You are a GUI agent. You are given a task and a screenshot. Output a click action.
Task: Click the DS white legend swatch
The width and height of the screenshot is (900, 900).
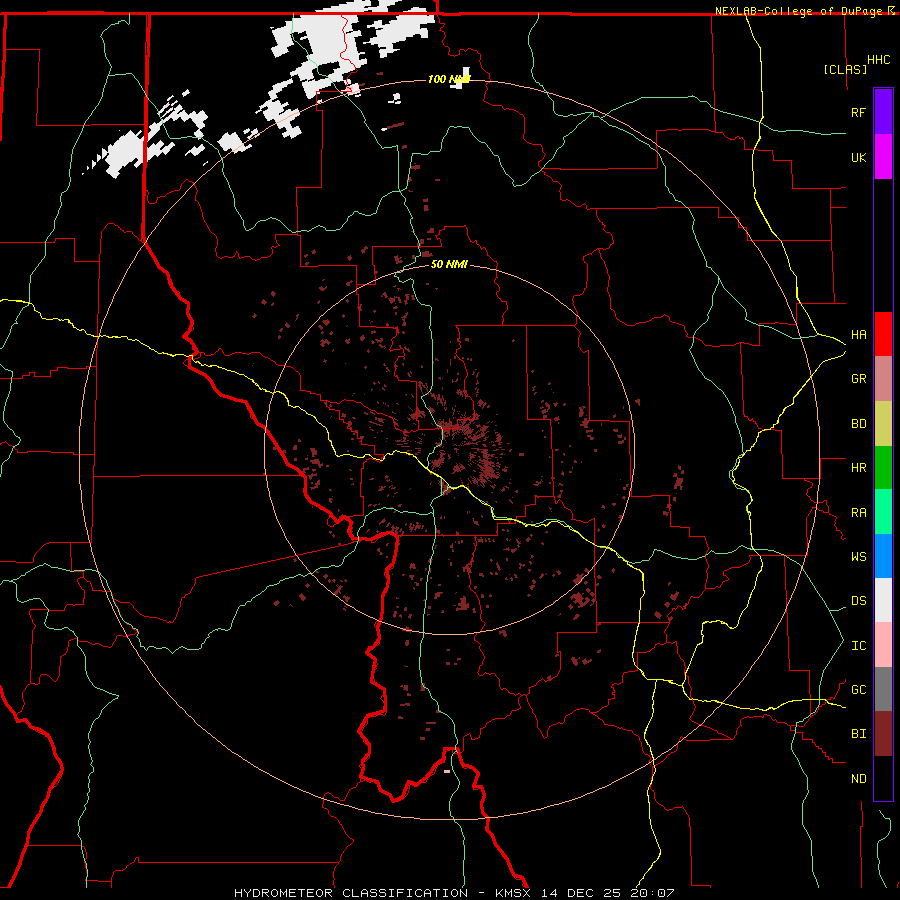883,600
